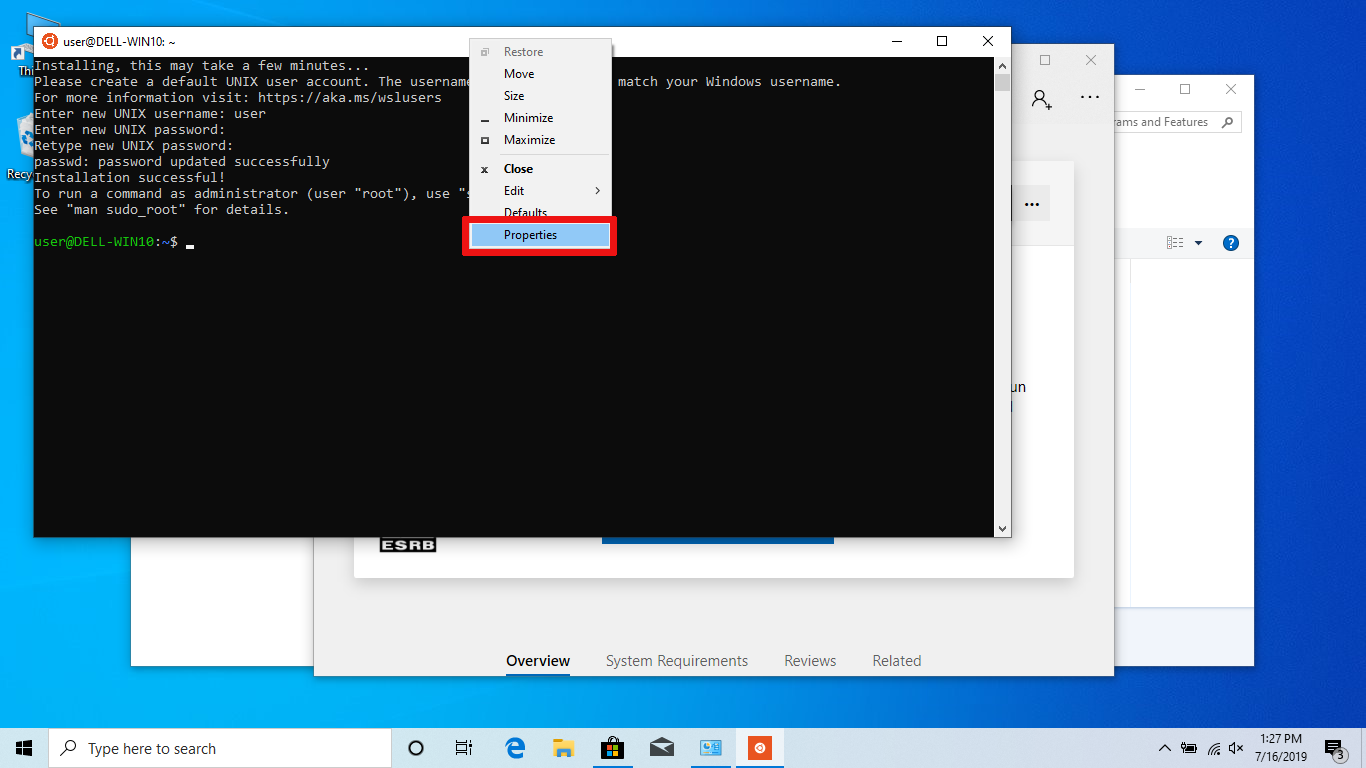Switch to Microsoft Store taskbar icon
1366x768 pixels.
[x=612, y=748]
